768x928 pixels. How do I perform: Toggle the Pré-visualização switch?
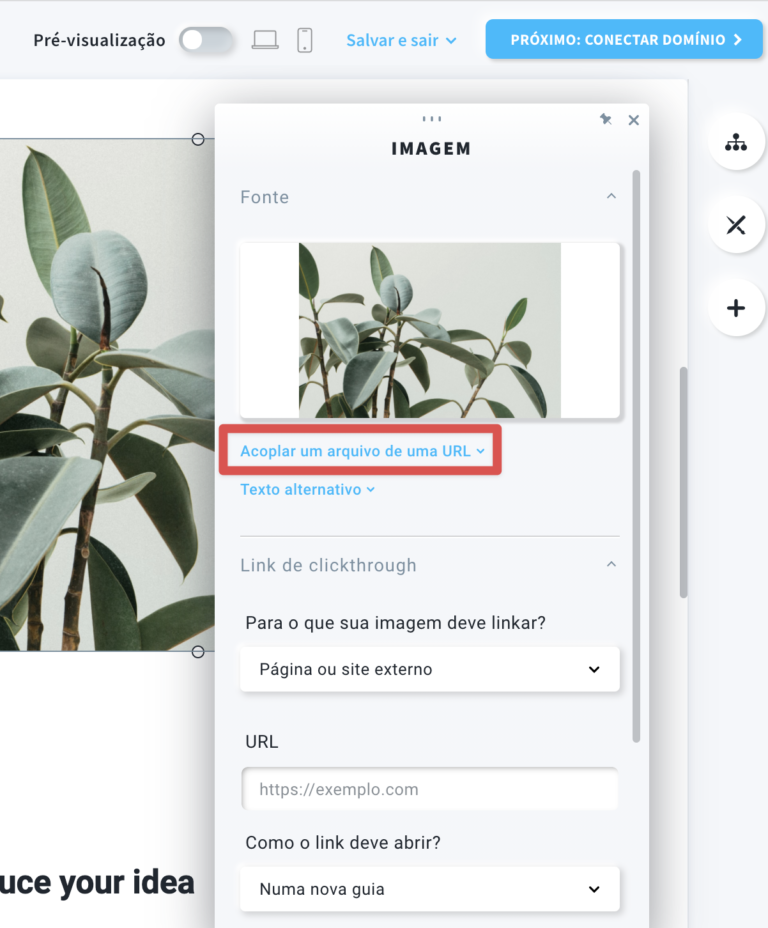tap(206, 40)
